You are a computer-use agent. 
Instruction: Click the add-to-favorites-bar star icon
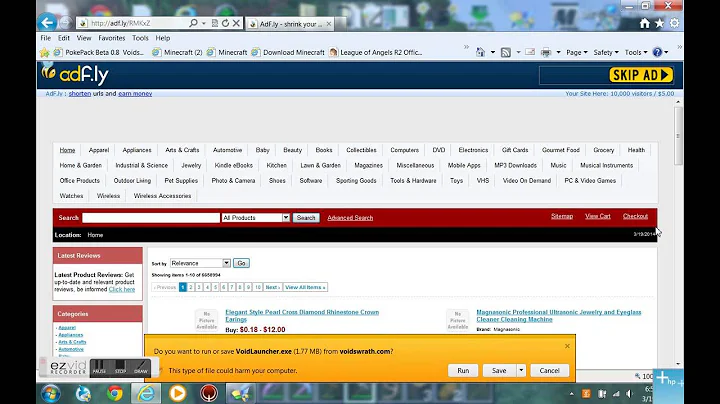[45, 52]
